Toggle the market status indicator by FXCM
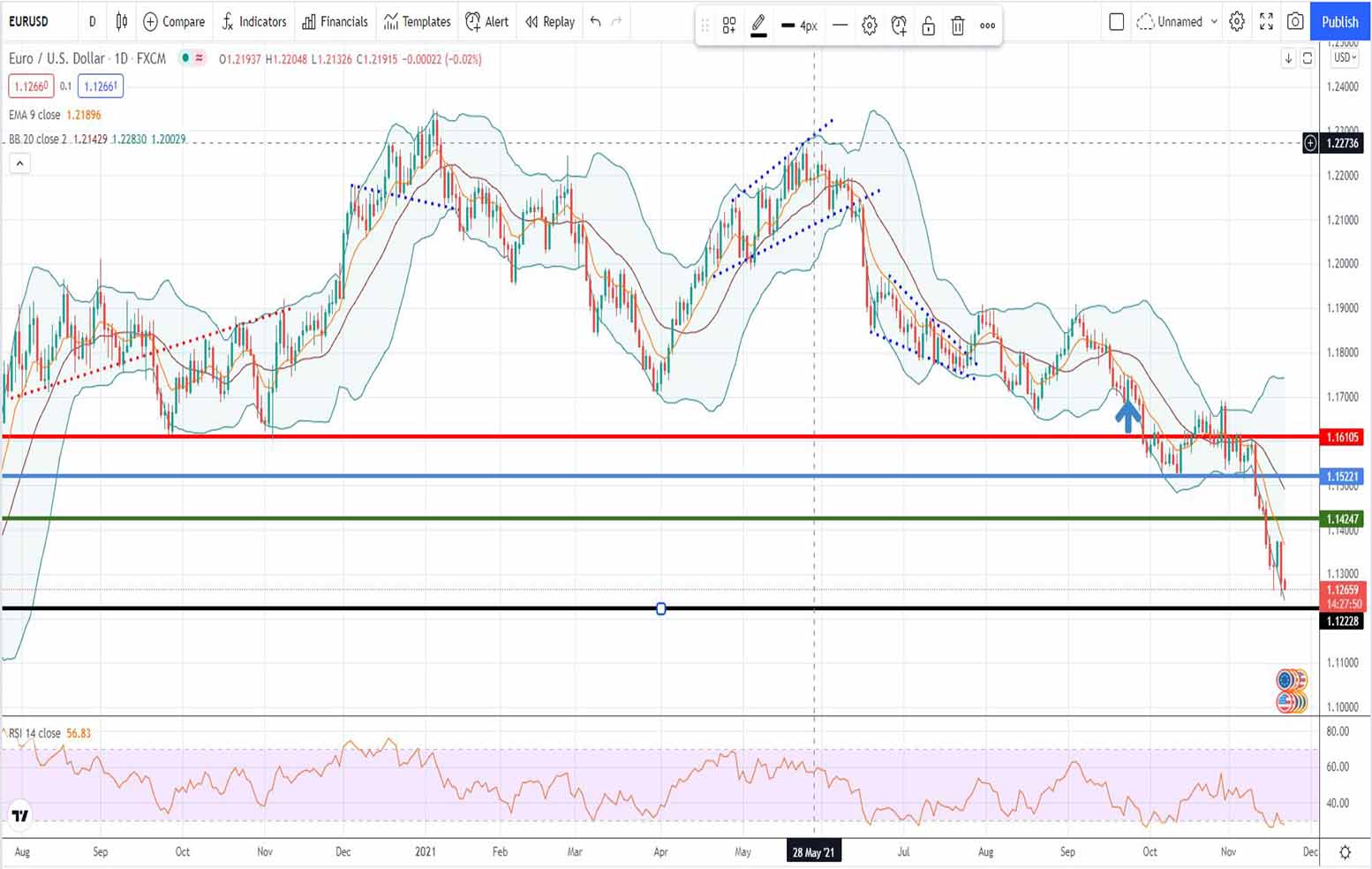 point(185,58)
